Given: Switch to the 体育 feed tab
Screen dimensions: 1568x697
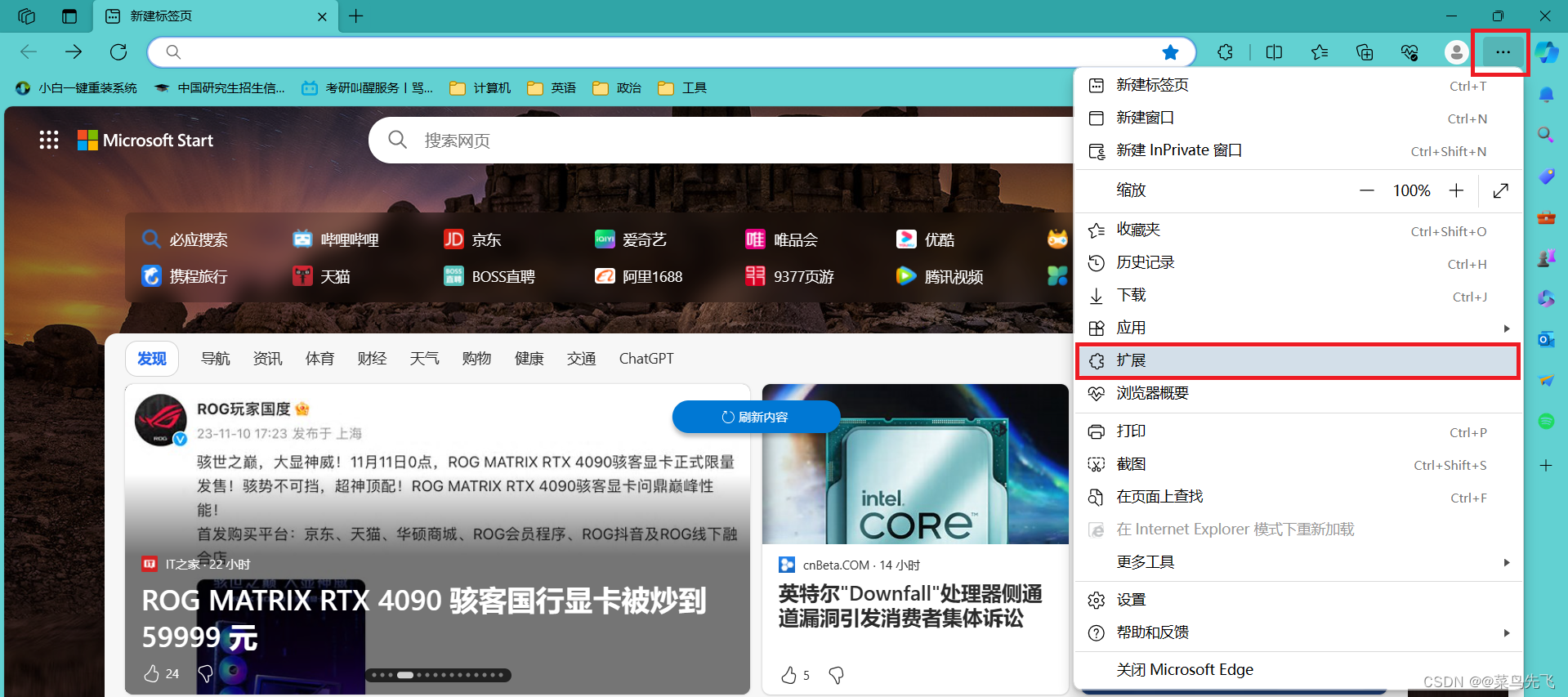Looking at the screenshot, I should pyautogui.click(x=320, y=359).
